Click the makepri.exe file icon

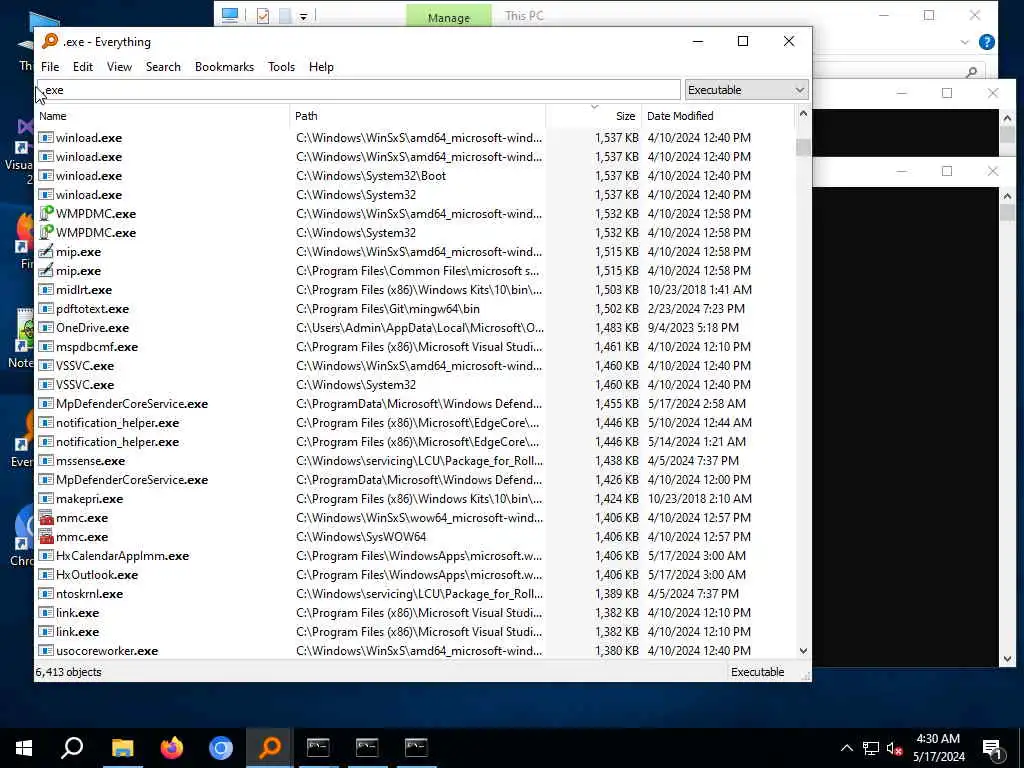pos(46,499)
